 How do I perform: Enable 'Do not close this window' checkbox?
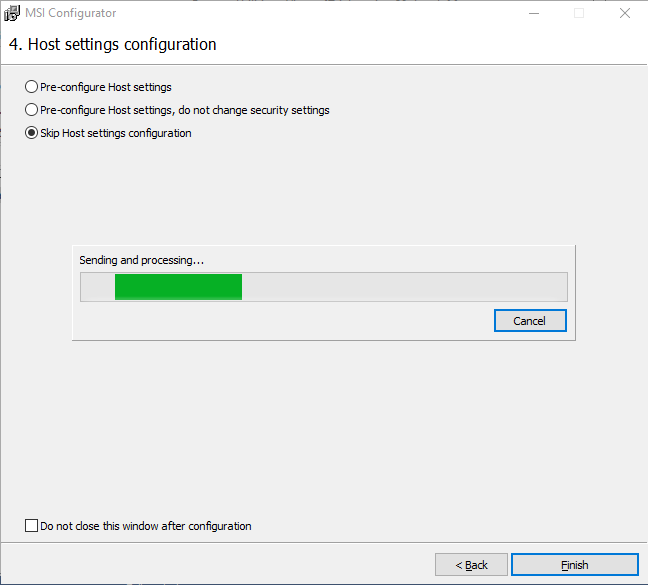click(x=31, y=526)
